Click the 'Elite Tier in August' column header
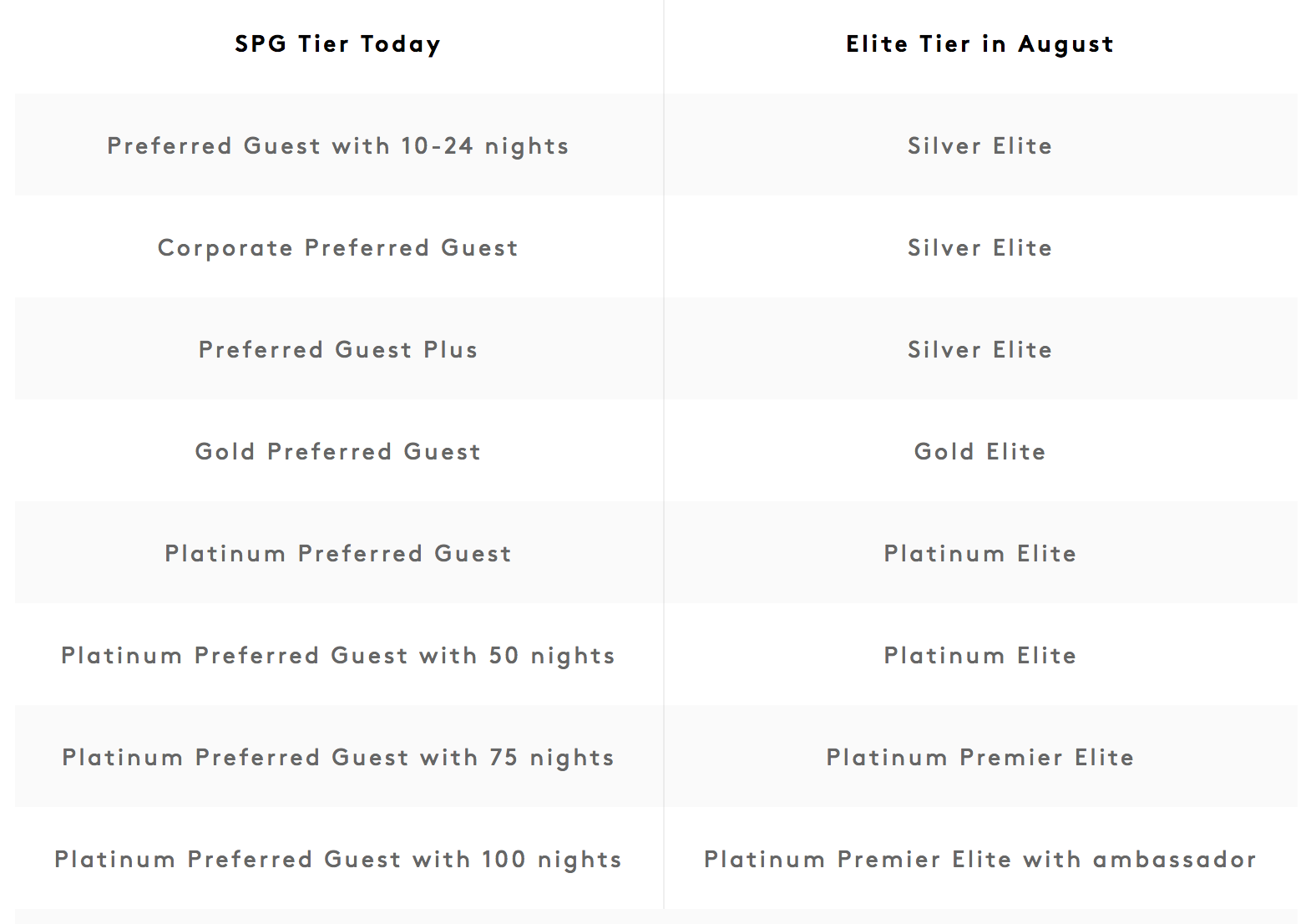 [x=979, y=44]
